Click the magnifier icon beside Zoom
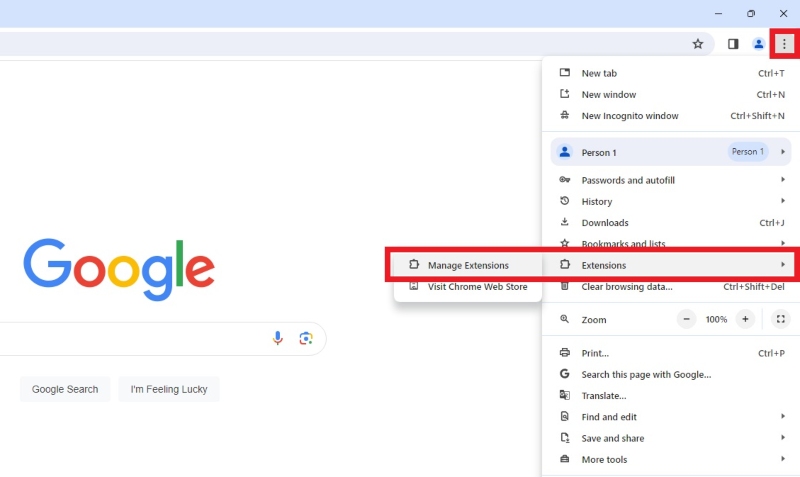Viewport: 800px width, 477px height. point(564,319)
